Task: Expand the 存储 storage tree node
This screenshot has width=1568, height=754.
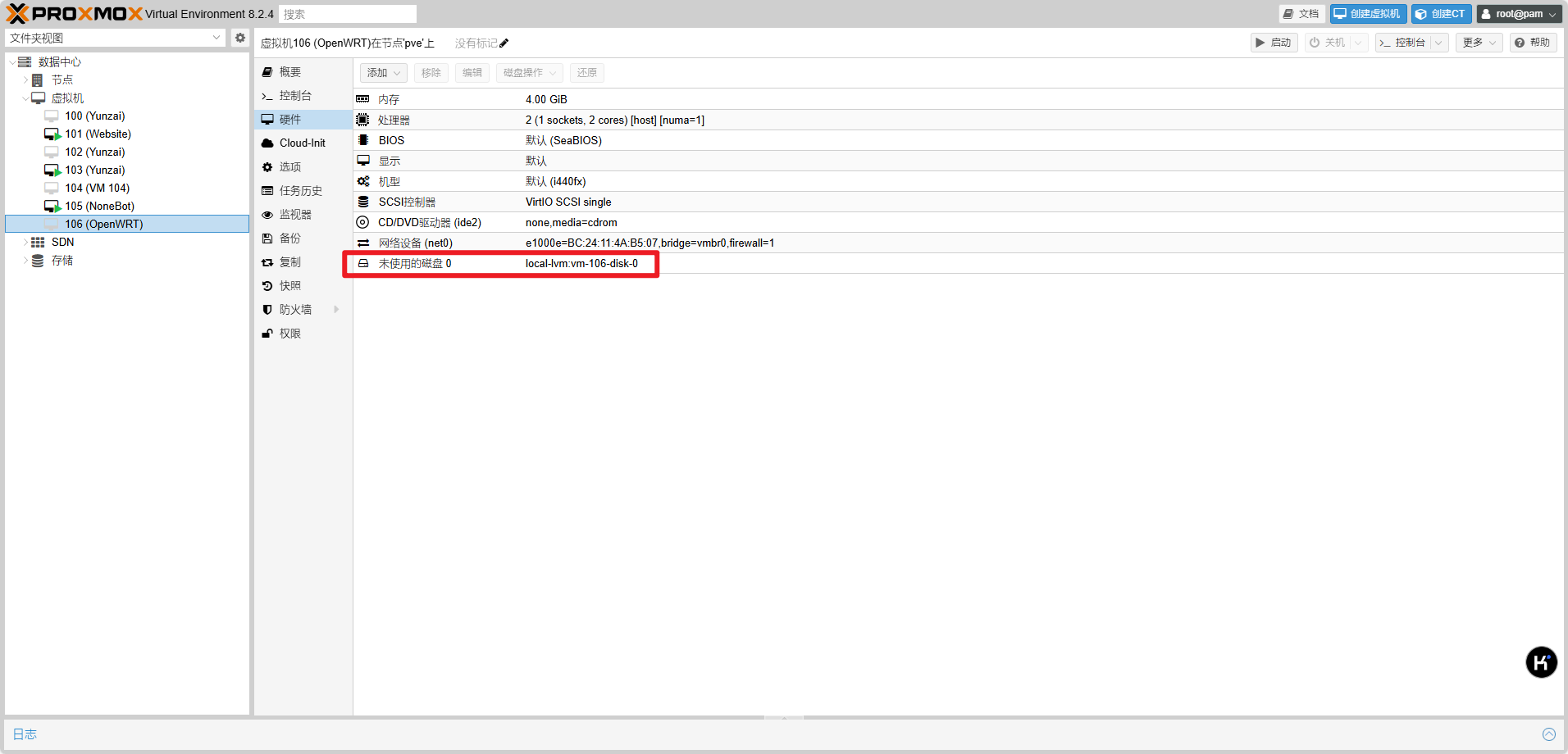Action: click(x=25, y=261)
